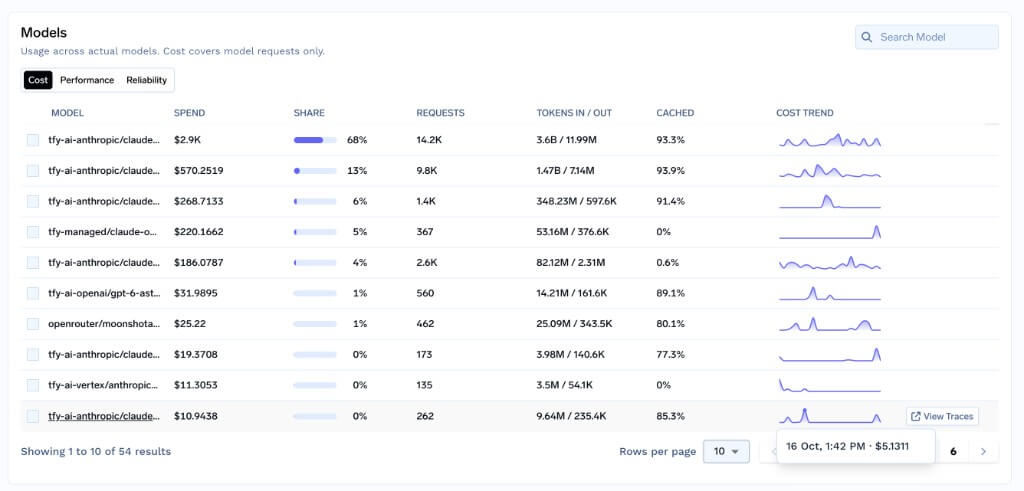This screenshot has height=491, width=1024.
Task: Click the 77.3% cached value
Action: [x=671, y=355]
